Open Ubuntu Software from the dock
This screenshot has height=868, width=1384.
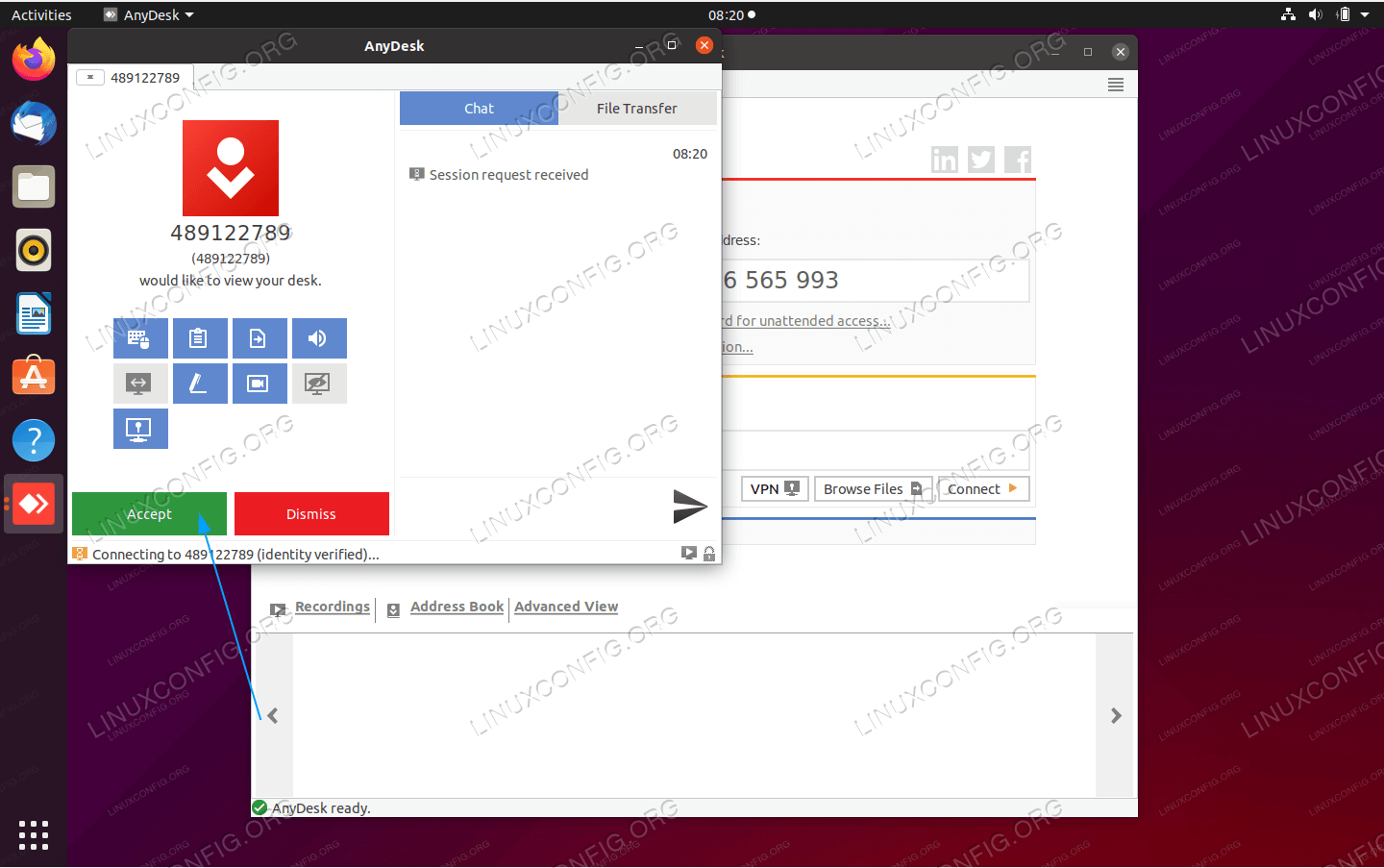coord(34,377)
